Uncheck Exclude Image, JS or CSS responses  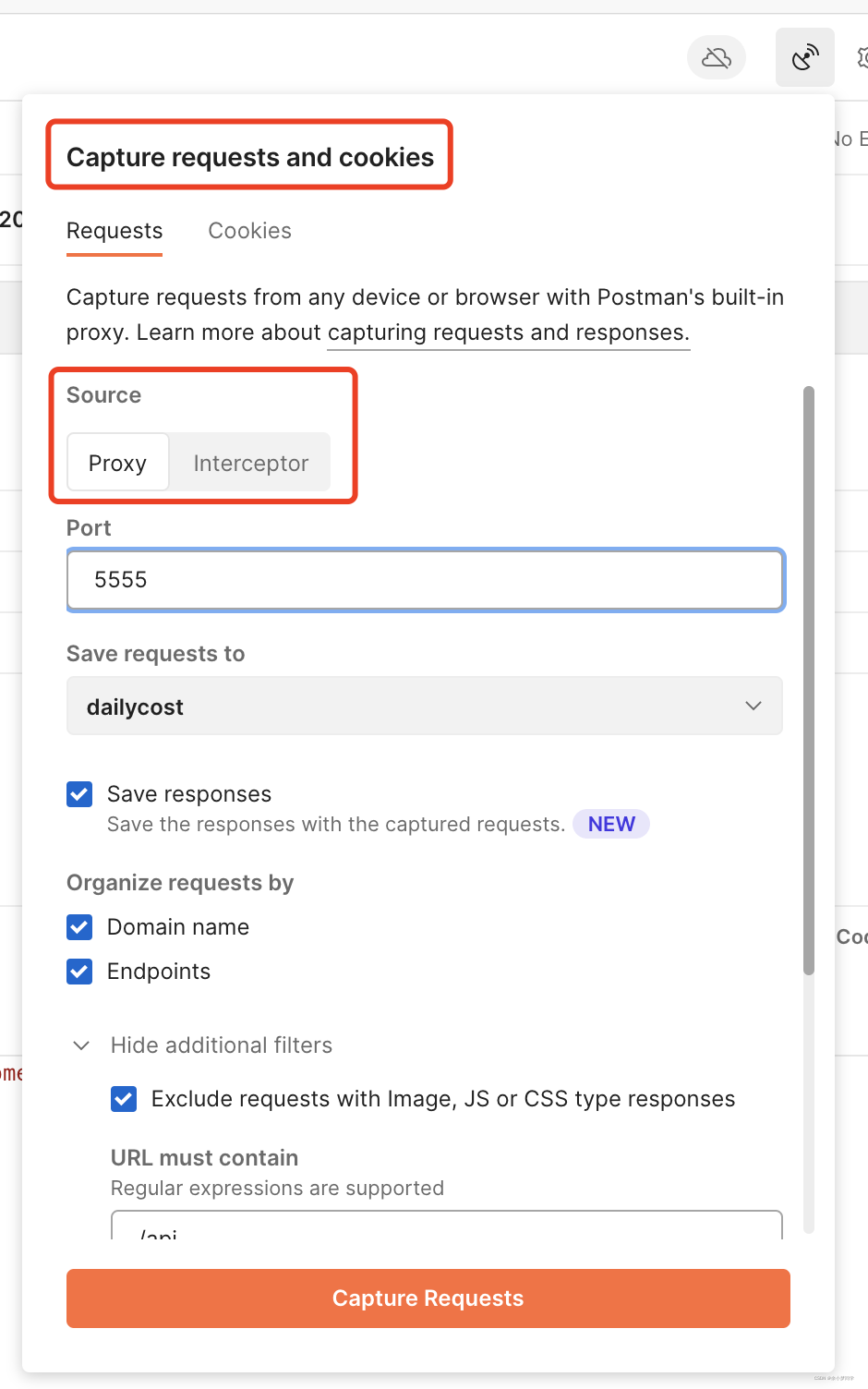tap(124, 1099)
